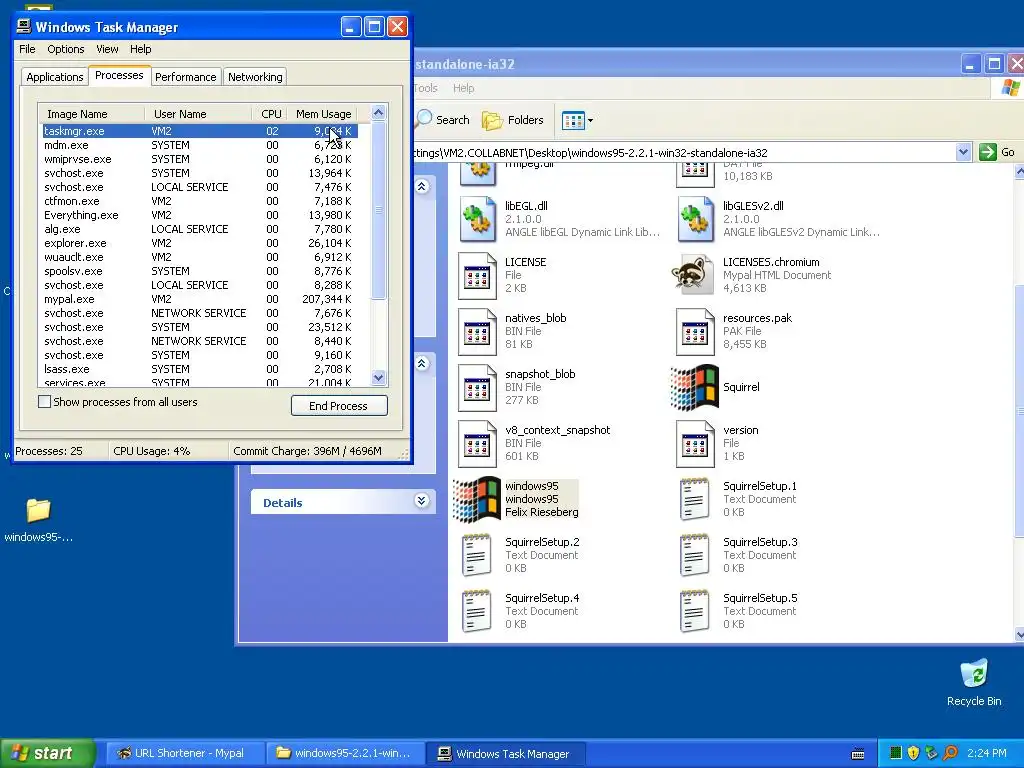Click the Go button icon in address bar
This screenshot has width=1024, height=768.
(x=987, y=152)
